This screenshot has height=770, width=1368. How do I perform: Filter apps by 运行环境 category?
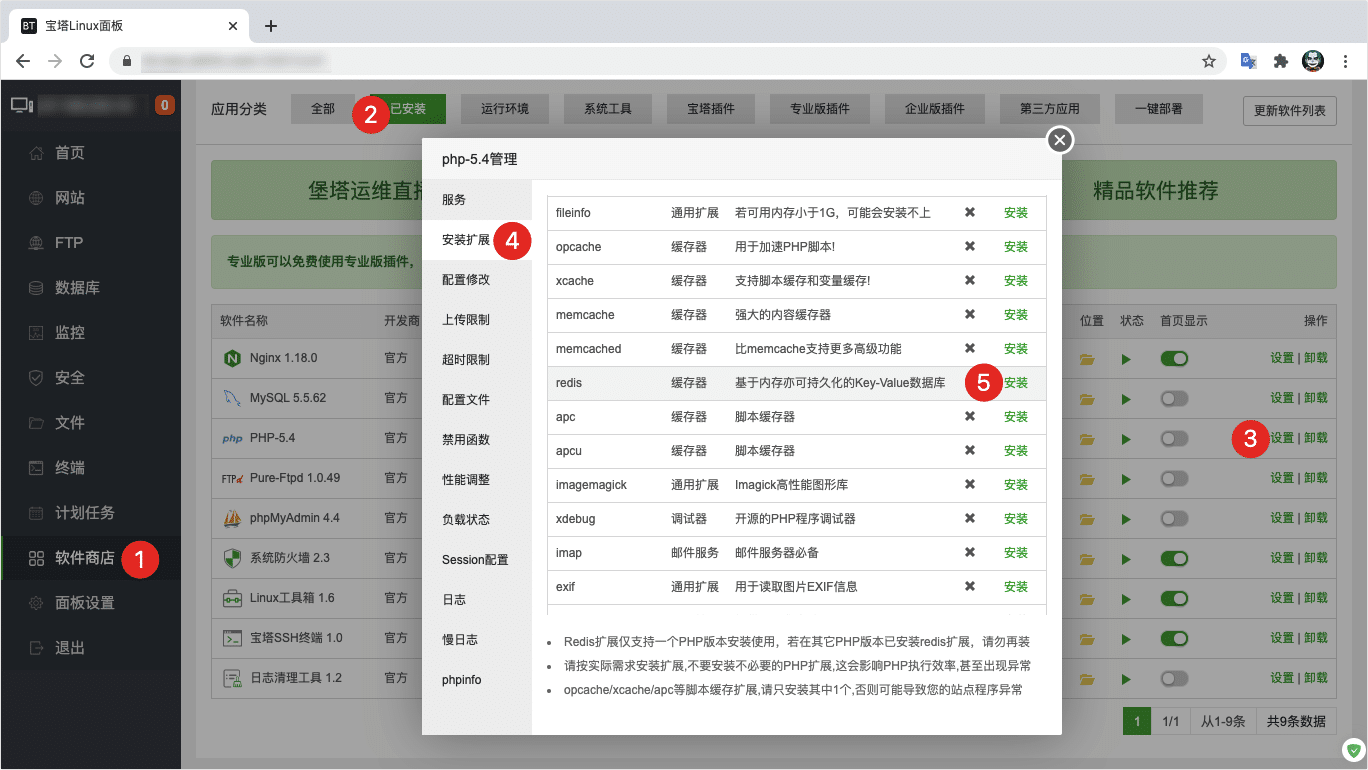pyautogui.click(x=505, y=109)
